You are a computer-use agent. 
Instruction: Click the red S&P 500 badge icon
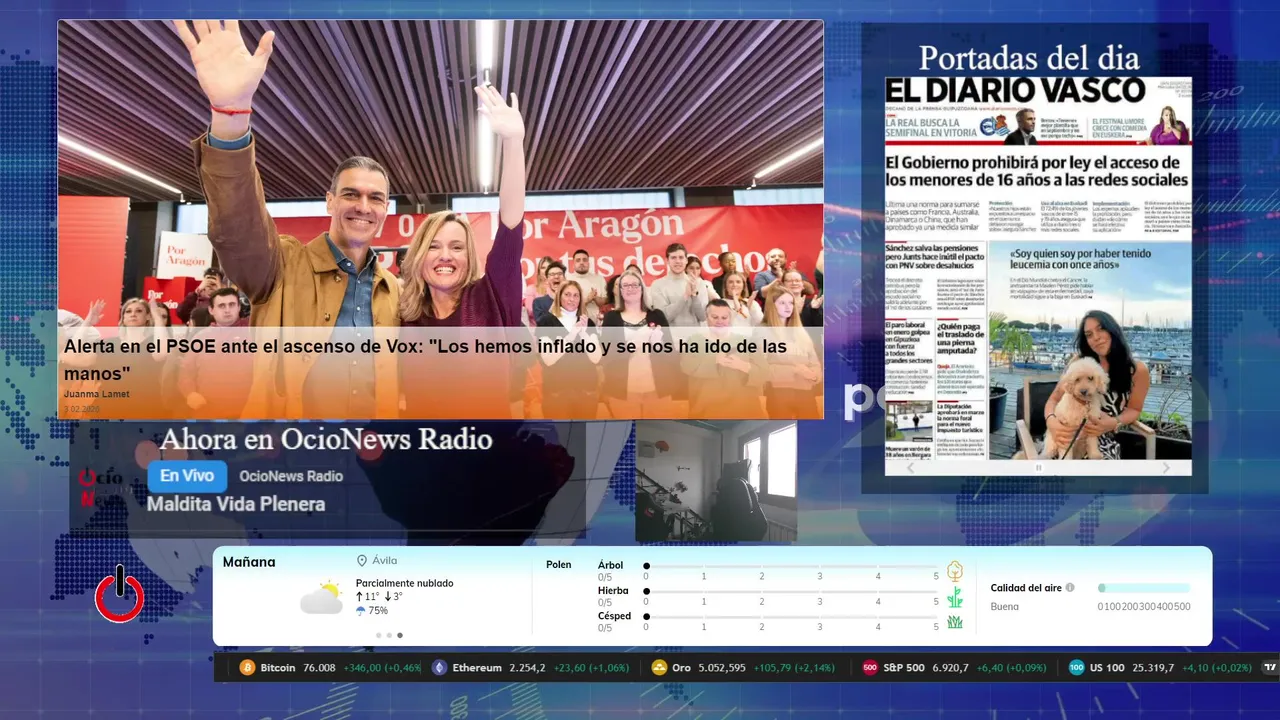tap(870, 667)
